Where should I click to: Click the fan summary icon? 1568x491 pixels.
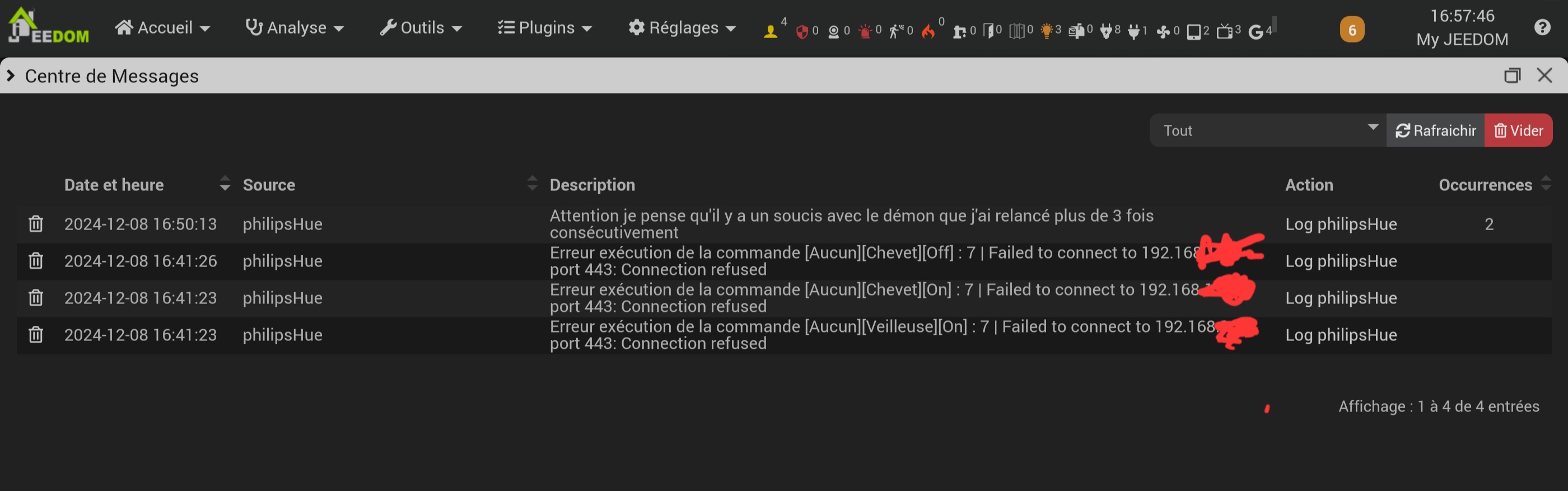(1163, 32)
